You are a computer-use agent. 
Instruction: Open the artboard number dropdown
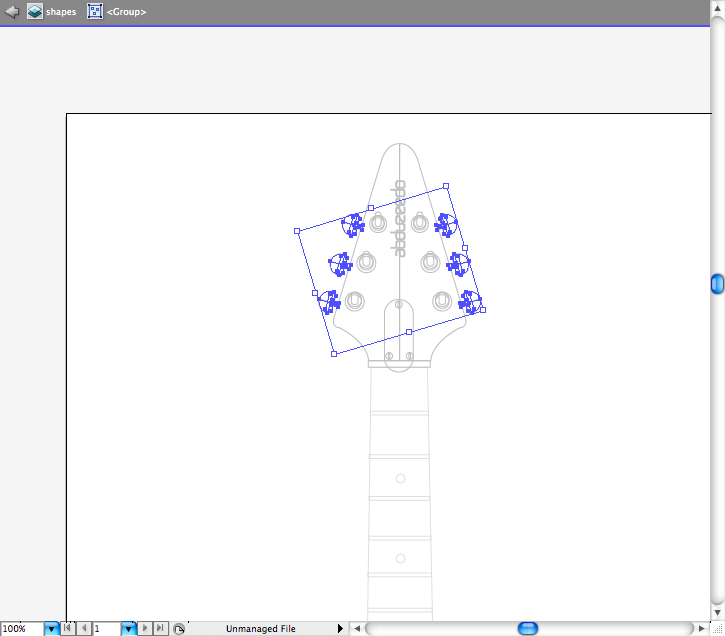pos(128,629)
